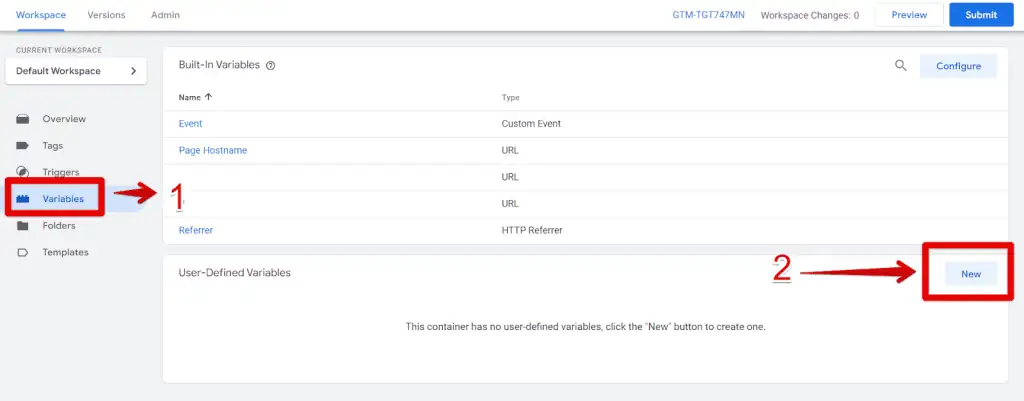Click the Built-In Variables heading
The image size is (1024, 401).
pos(219,65)
